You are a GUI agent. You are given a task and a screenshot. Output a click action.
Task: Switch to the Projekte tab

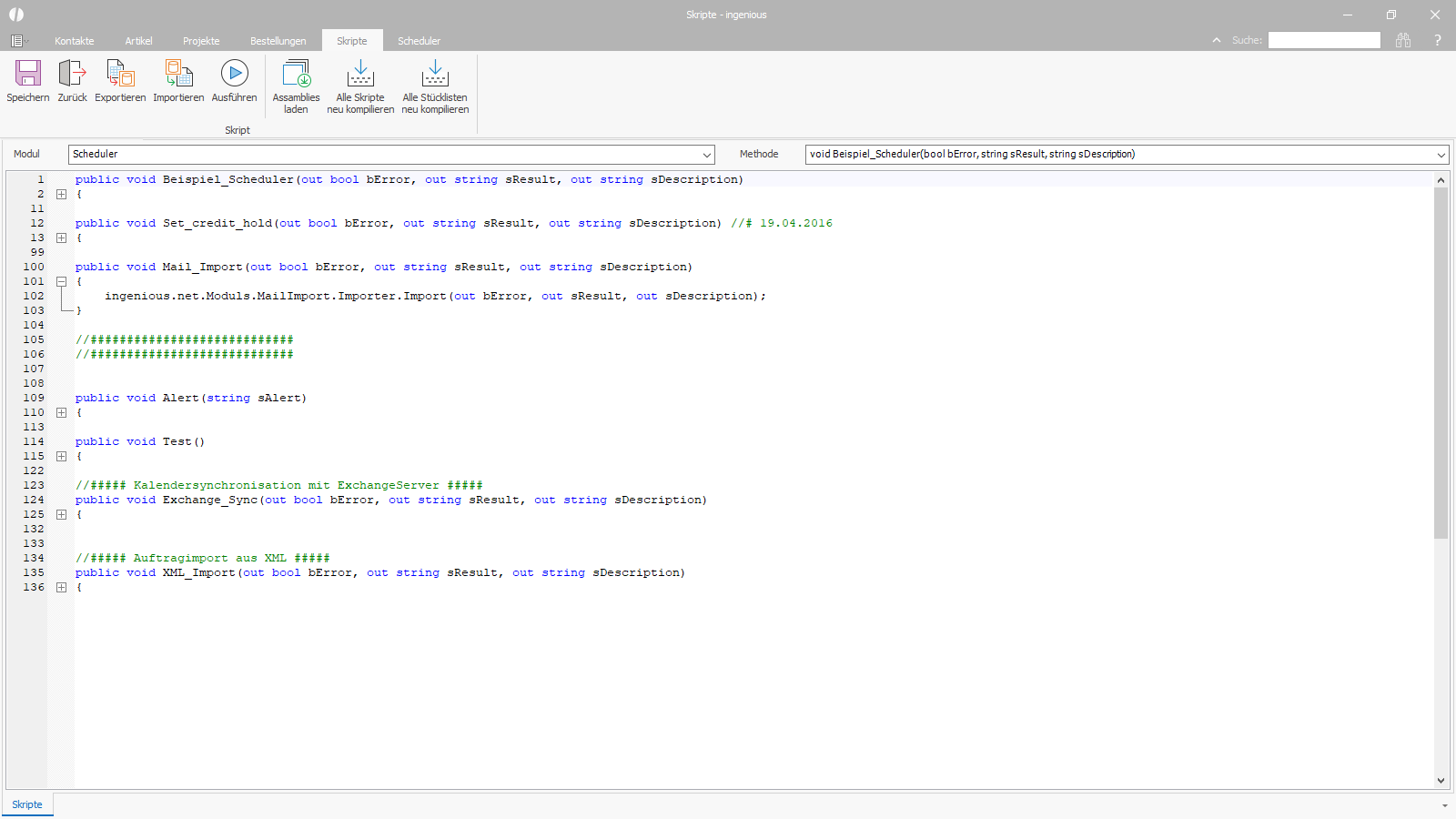201,41
